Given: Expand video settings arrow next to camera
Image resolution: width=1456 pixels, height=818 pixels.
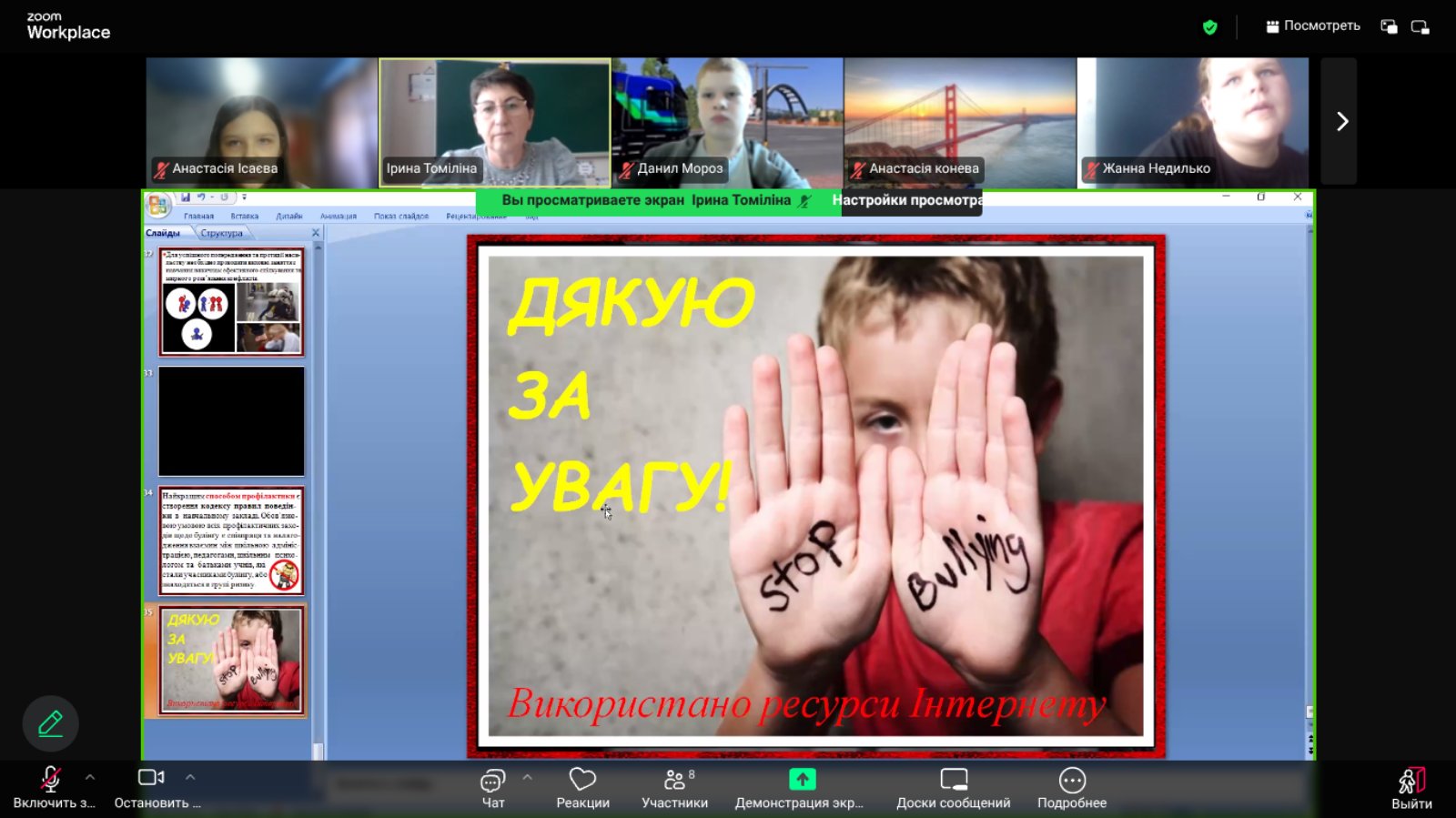Looking at the screenshot, I should [x=190, y=777].
